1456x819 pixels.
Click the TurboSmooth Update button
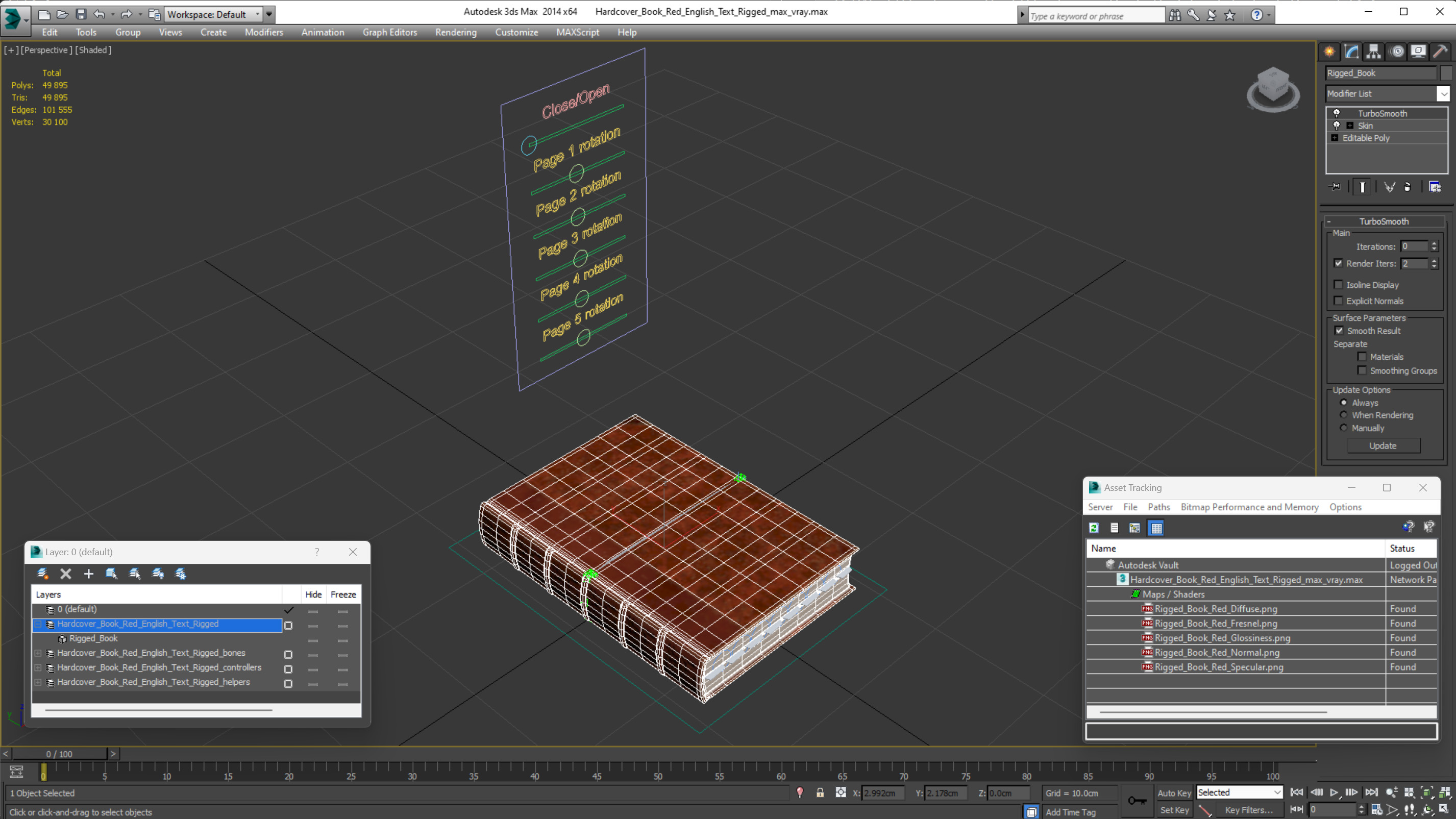(1383, 445)
